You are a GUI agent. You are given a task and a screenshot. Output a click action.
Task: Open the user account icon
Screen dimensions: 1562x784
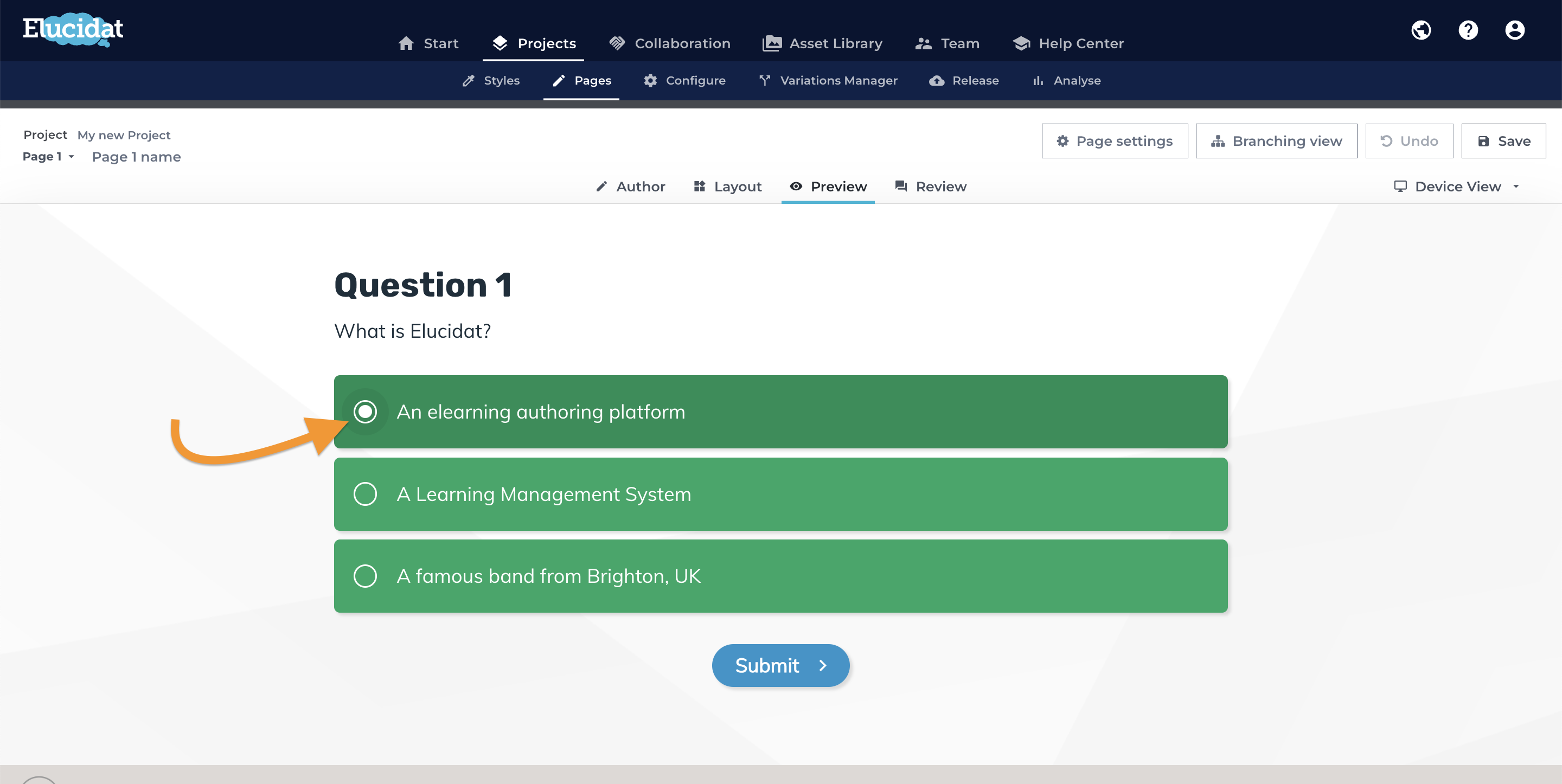tap(1515, 30)
